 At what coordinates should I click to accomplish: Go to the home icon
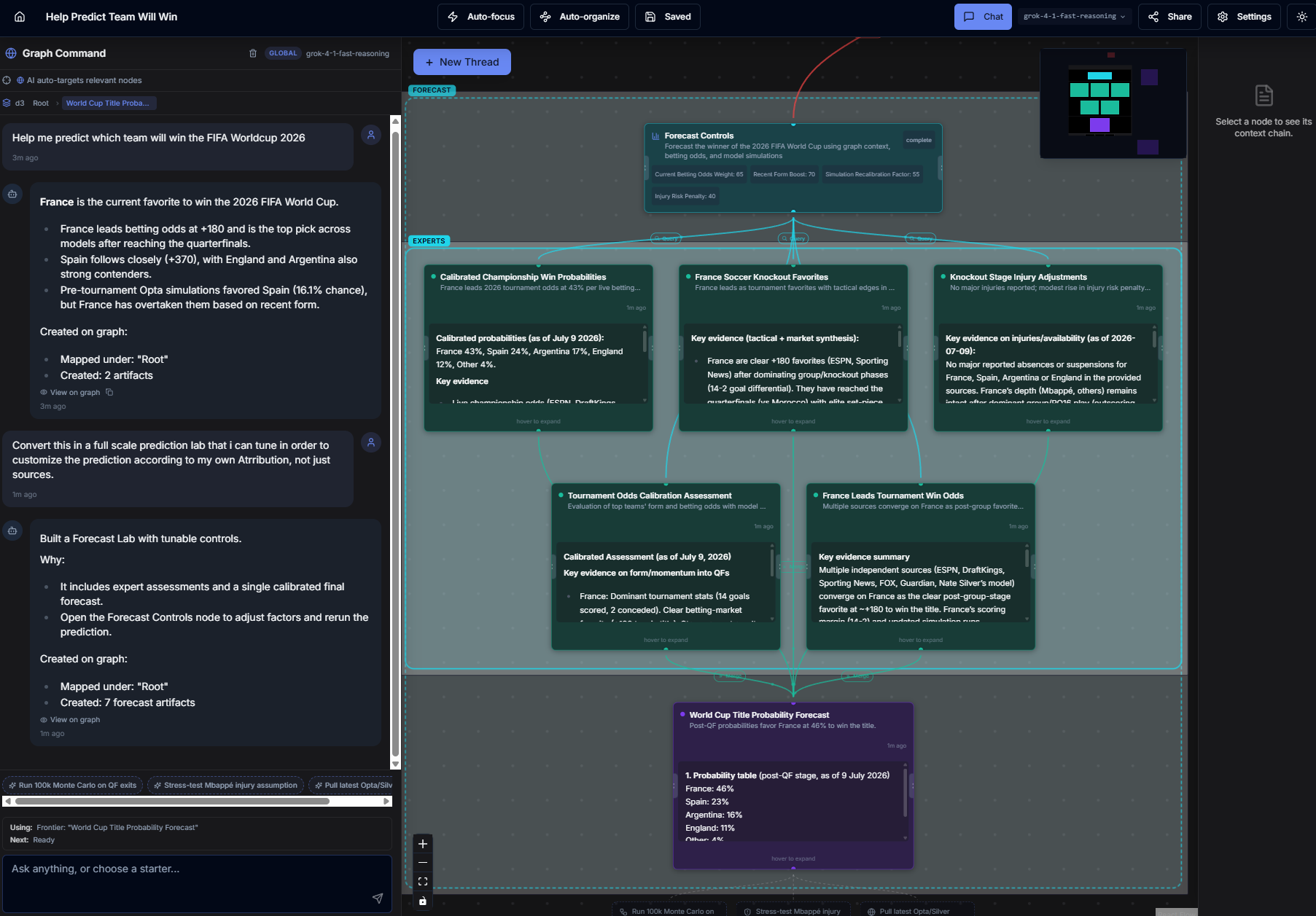pos(20,17)
